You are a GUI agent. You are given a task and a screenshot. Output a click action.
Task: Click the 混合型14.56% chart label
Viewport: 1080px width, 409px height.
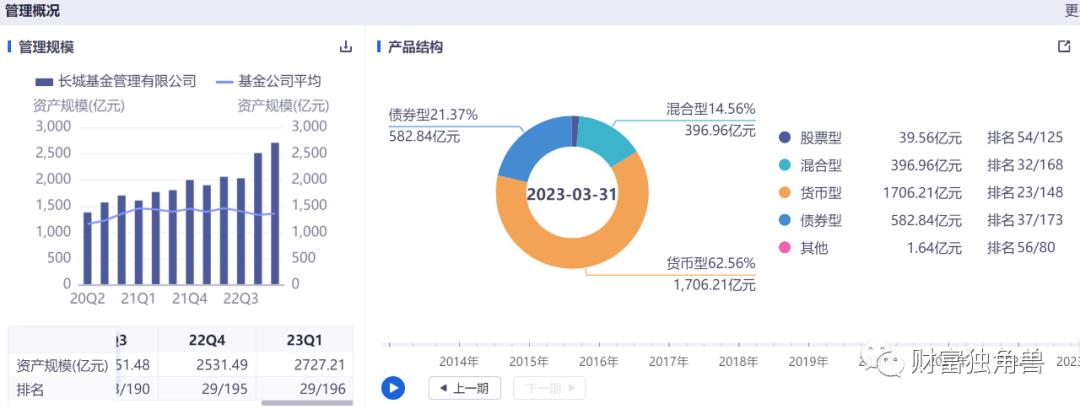pos(711,109)
